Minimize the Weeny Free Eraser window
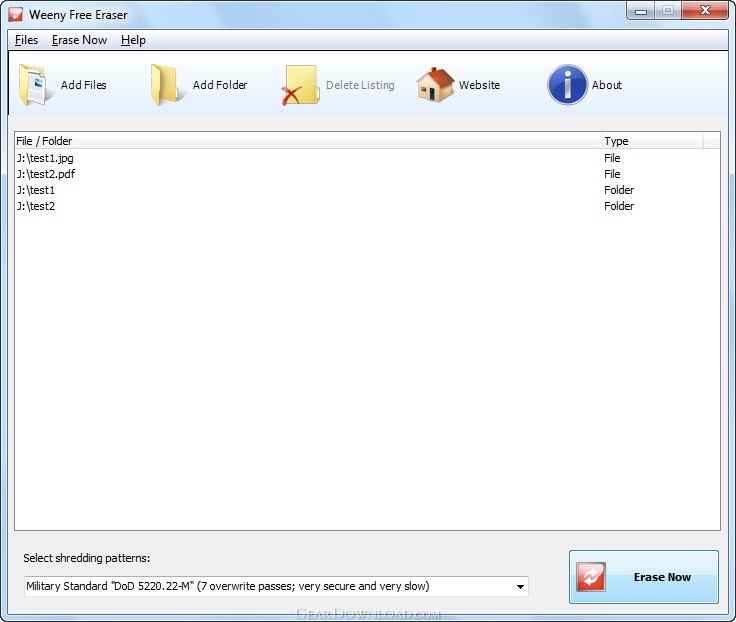The image size is (736, 622). pos(641,11)
